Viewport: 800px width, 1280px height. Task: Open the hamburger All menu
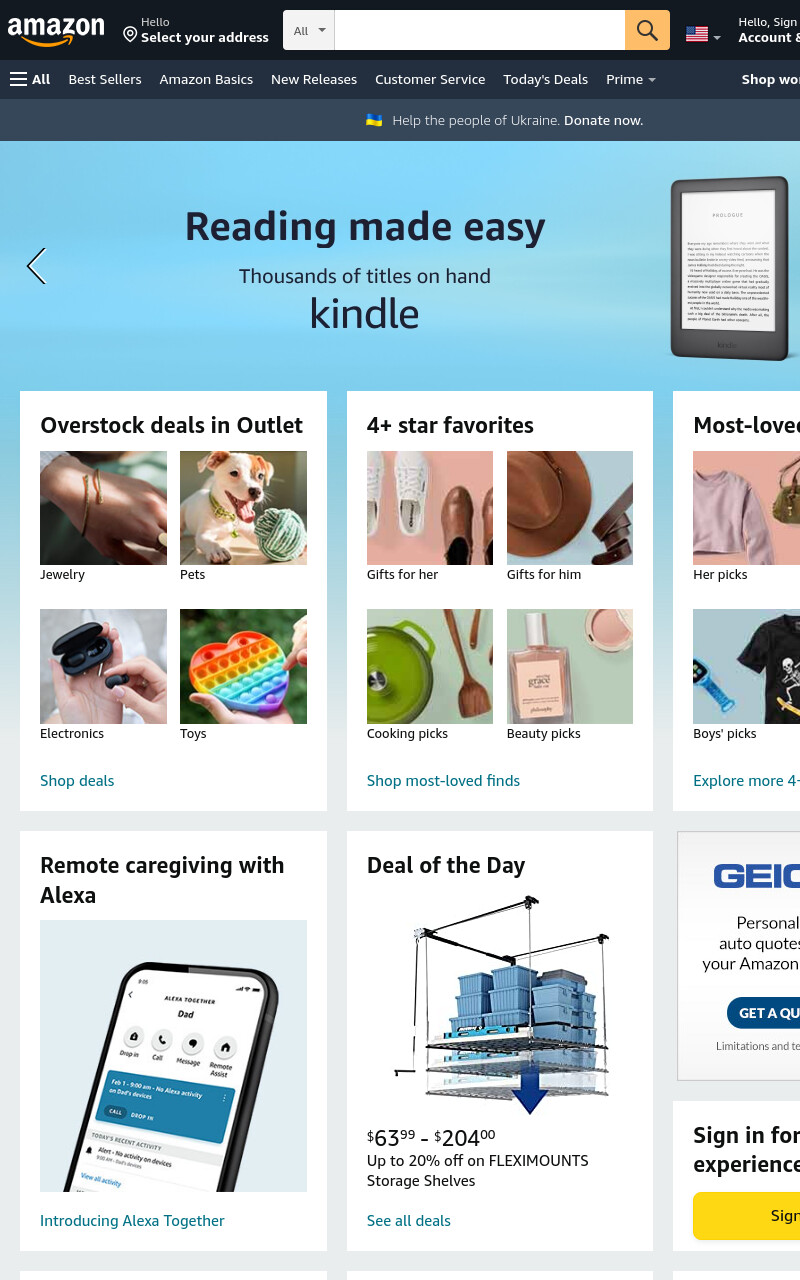pyautogui.click(x=30, y=79)
